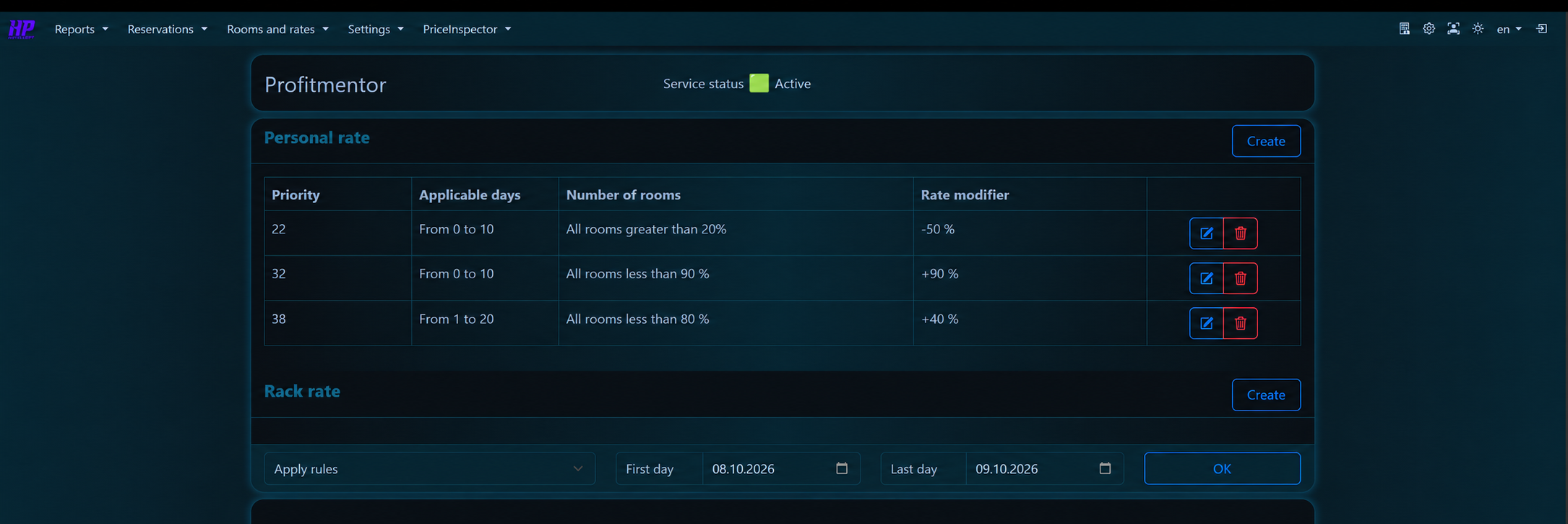The height and width of the screenshot is (524, 1568).
Task: Click the '+40 %' rate modifier value
Action: tap(939, 319)
